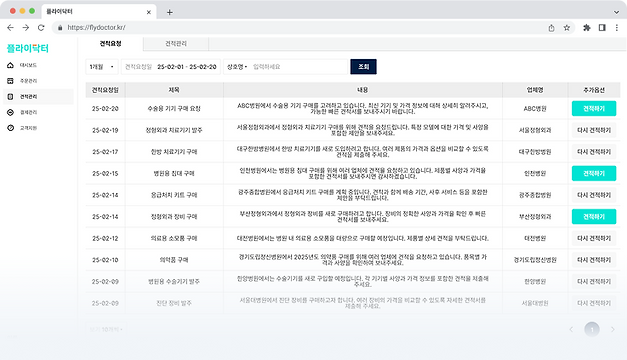Select page 1 in pagination
Viewport: 627px width, 360px height.
click(x=592, y=330)
